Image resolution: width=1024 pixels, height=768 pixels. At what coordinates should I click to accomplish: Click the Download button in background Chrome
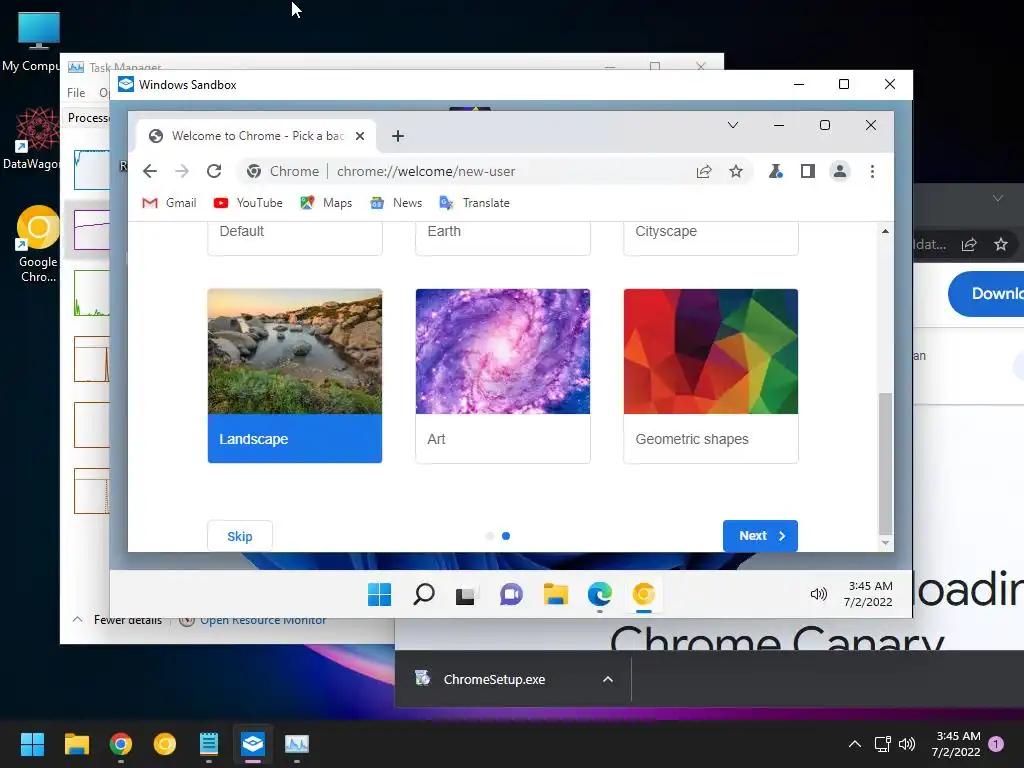(x=987, y=293)
